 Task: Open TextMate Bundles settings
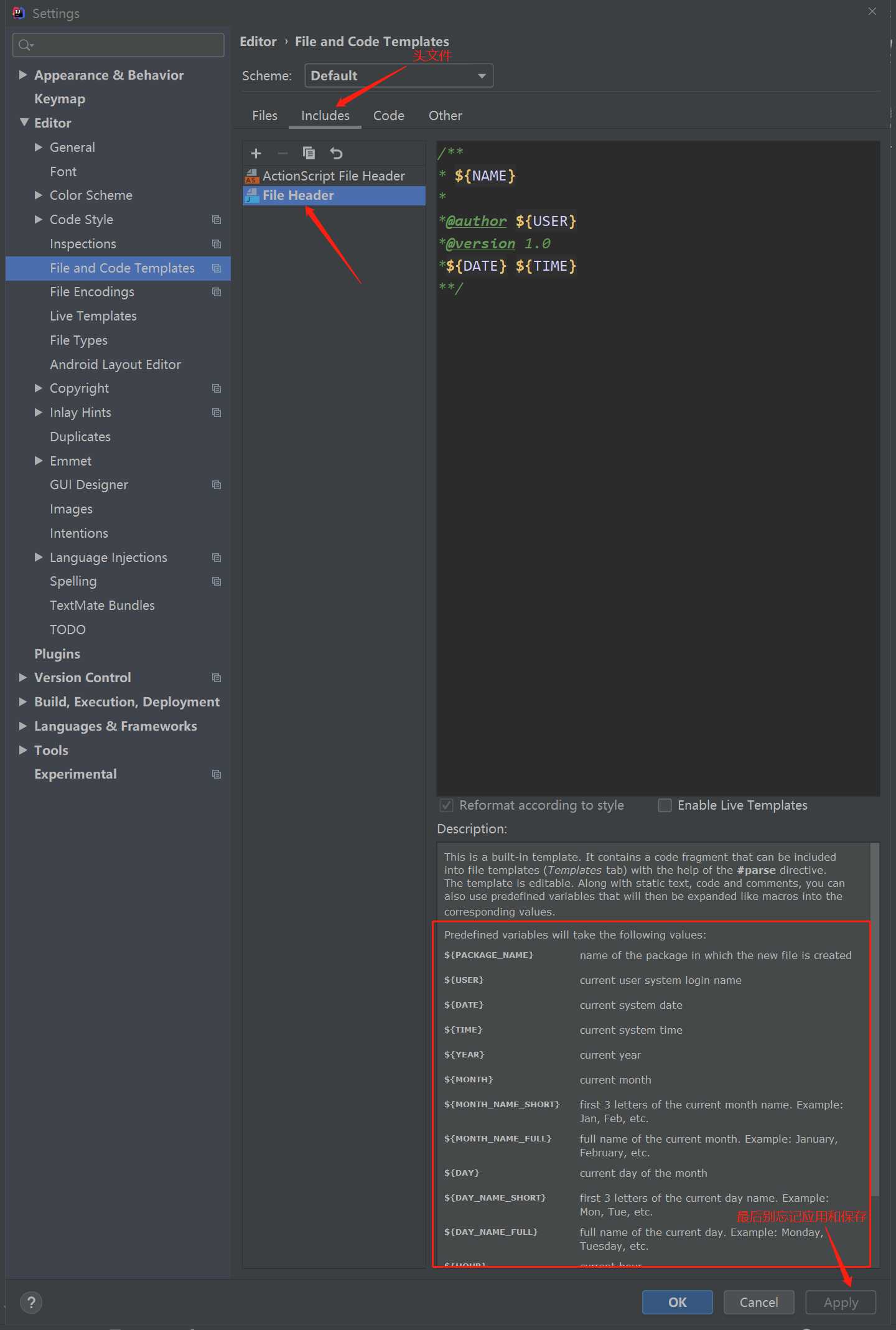[x=102, y=606]
